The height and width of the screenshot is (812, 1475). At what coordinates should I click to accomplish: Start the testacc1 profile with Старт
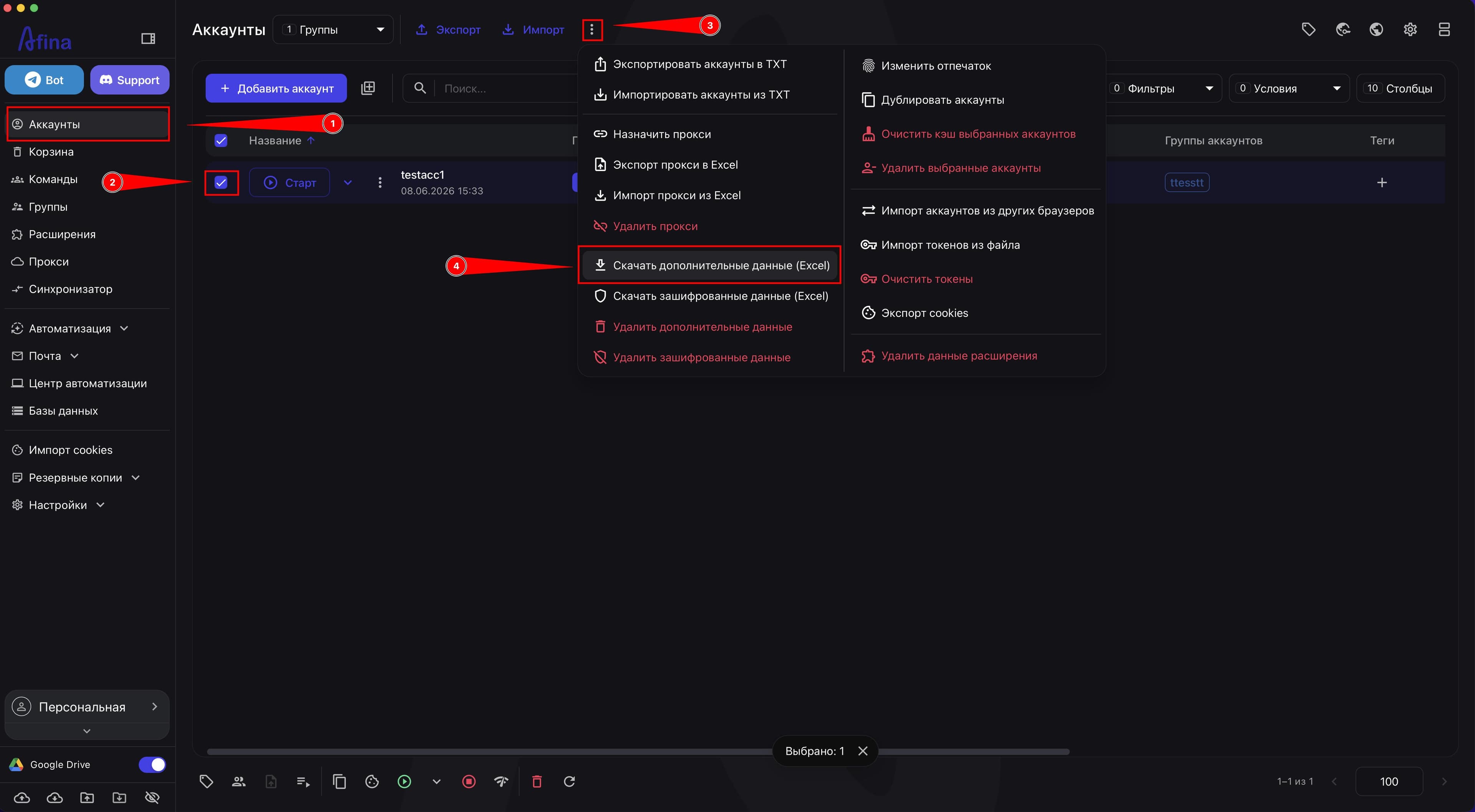click(x=290, y=183)
